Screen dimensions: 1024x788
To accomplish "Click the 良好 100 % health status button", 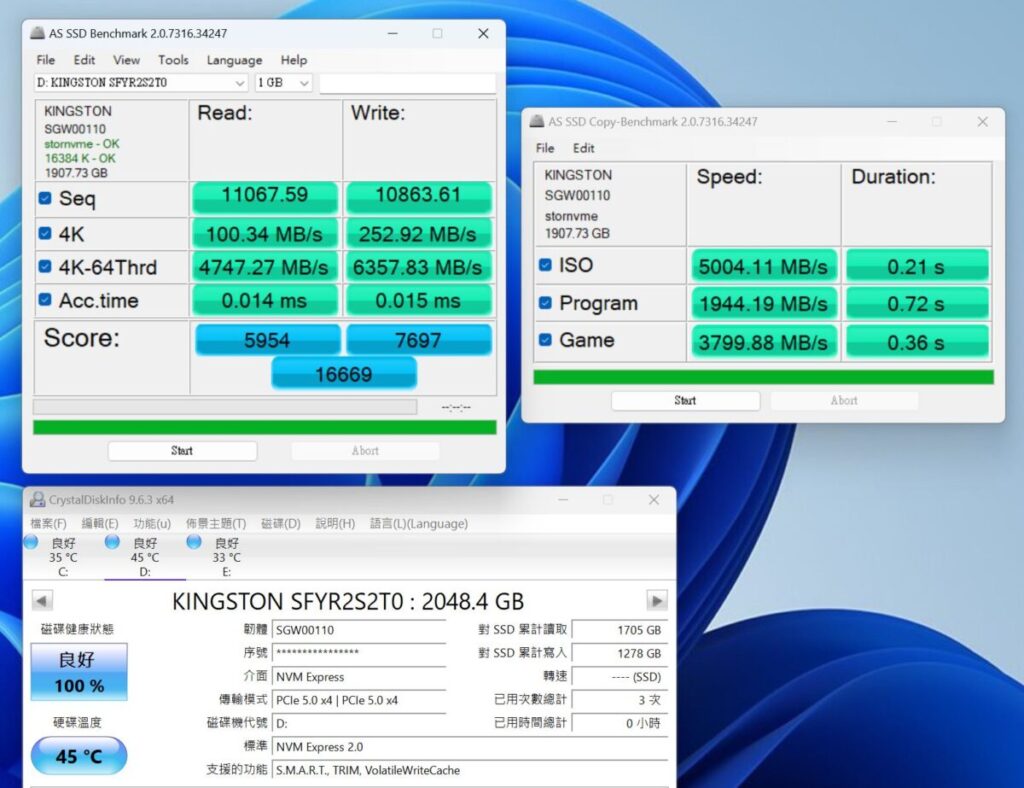I will [79, 672].
